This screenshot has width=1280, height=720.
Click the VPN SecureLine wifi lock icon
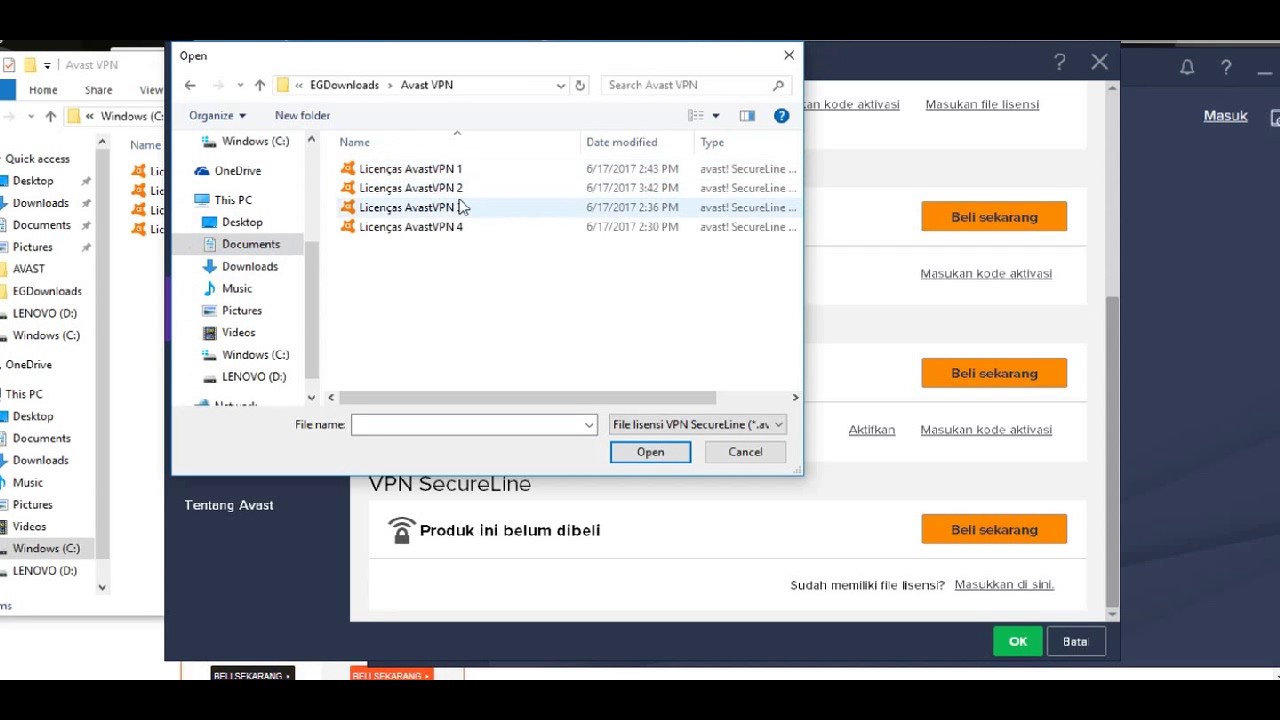click(401, 530)
